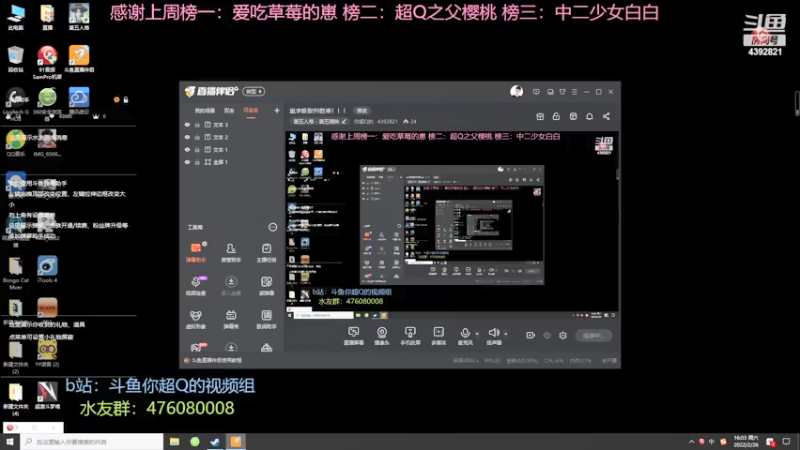Click the start-stream button at bottom right
Viewport: 800px width, 450px height.
[593, 336]
